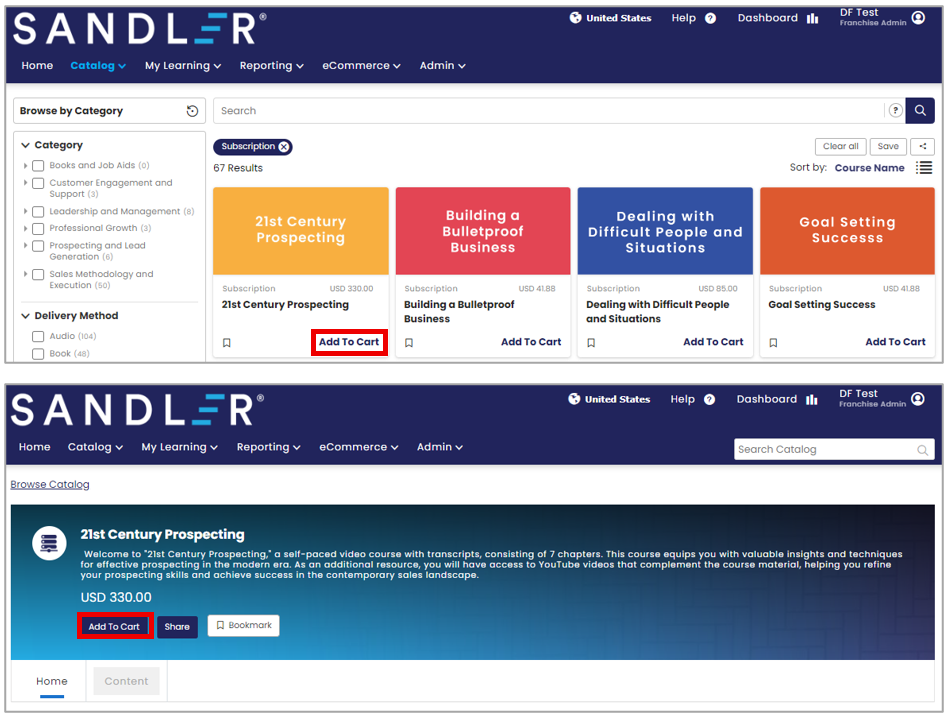Click the magnifier icon in Search Catalog box
The width and height of the screenshot is (948, 719).
(922, 450)
